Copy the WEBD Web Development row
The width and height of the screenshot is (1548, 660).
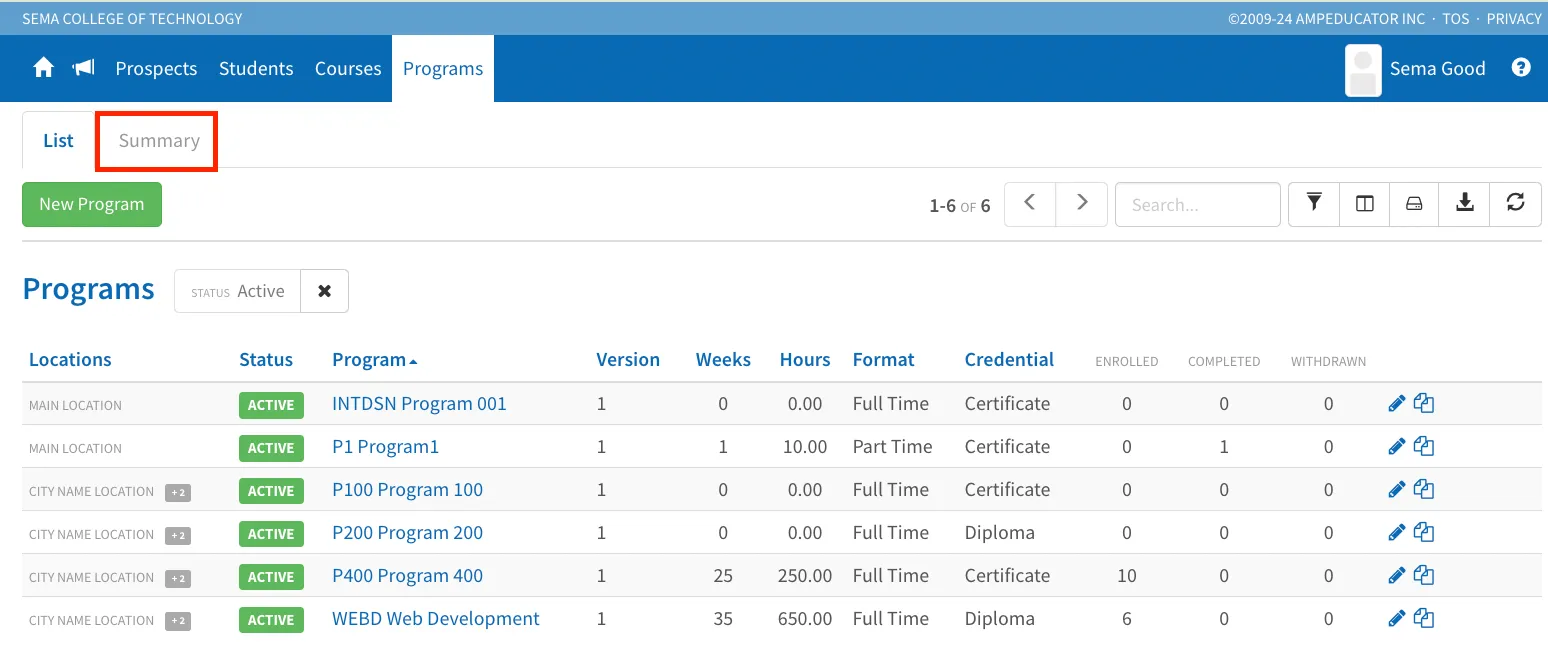point(1424,619)
